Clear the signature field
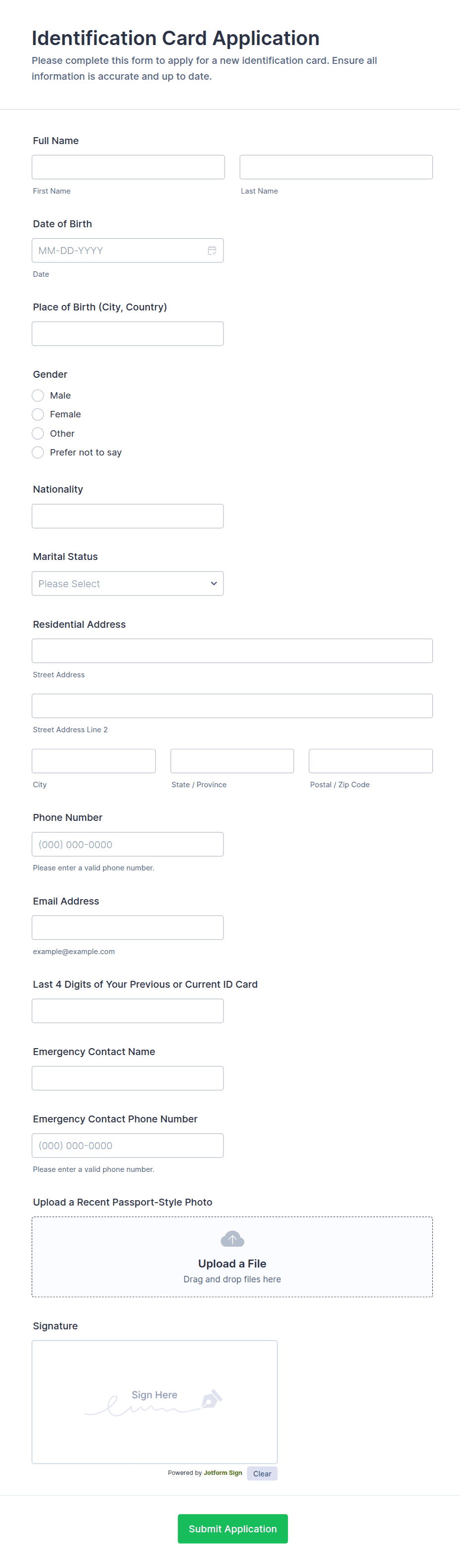This screenshot has height=1568, width=460. (x=262, y=1473)
